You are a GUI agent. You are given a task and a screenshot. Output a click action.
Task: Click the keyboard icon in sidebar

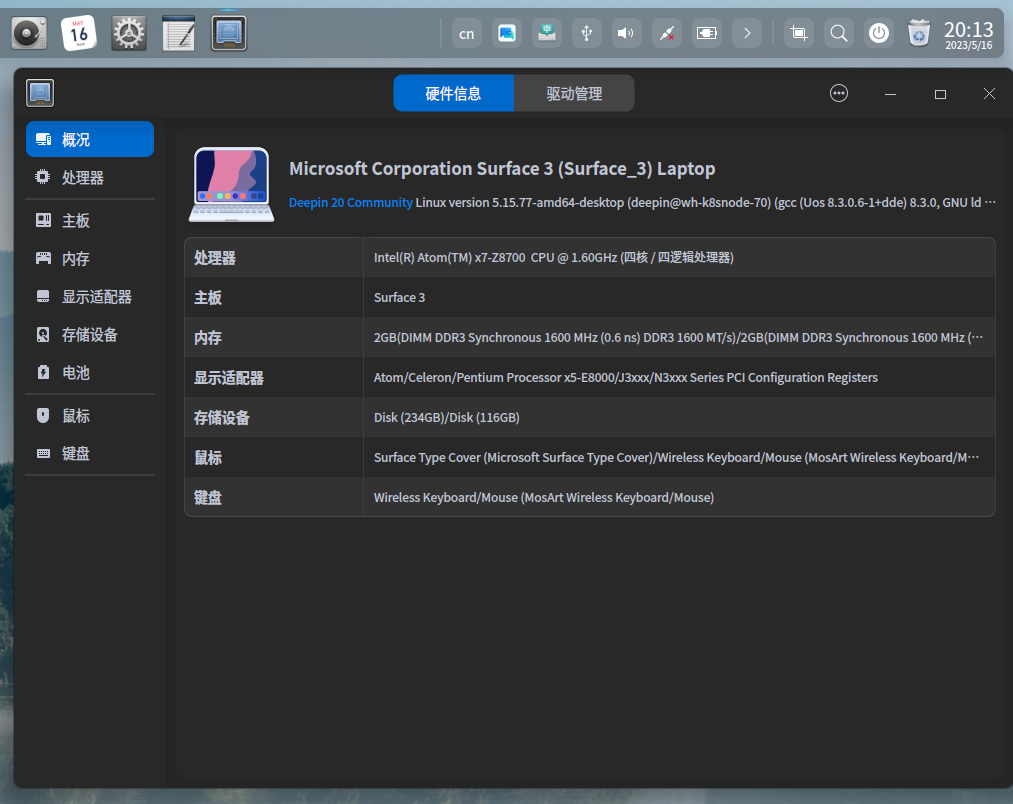tap(43, 453)
